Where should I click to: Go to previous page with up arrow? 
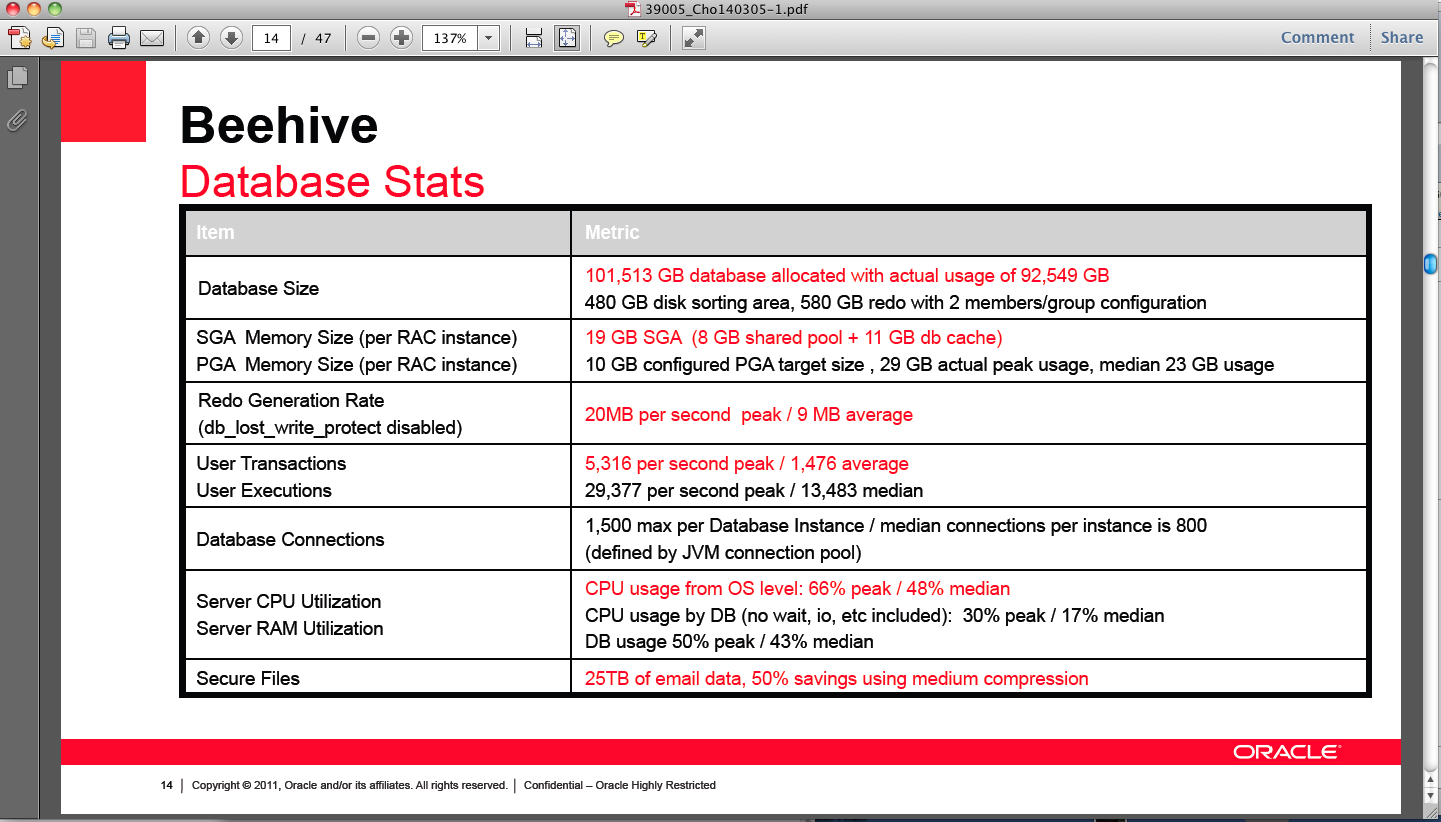[x=198, y=38]
